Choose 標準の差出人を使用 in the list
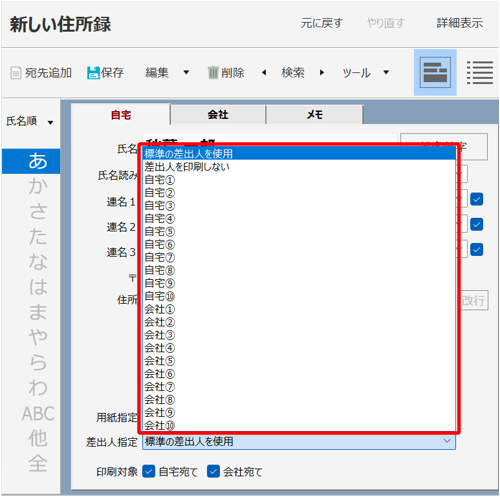This screenshot has height=497, width=500. point(299,154)
